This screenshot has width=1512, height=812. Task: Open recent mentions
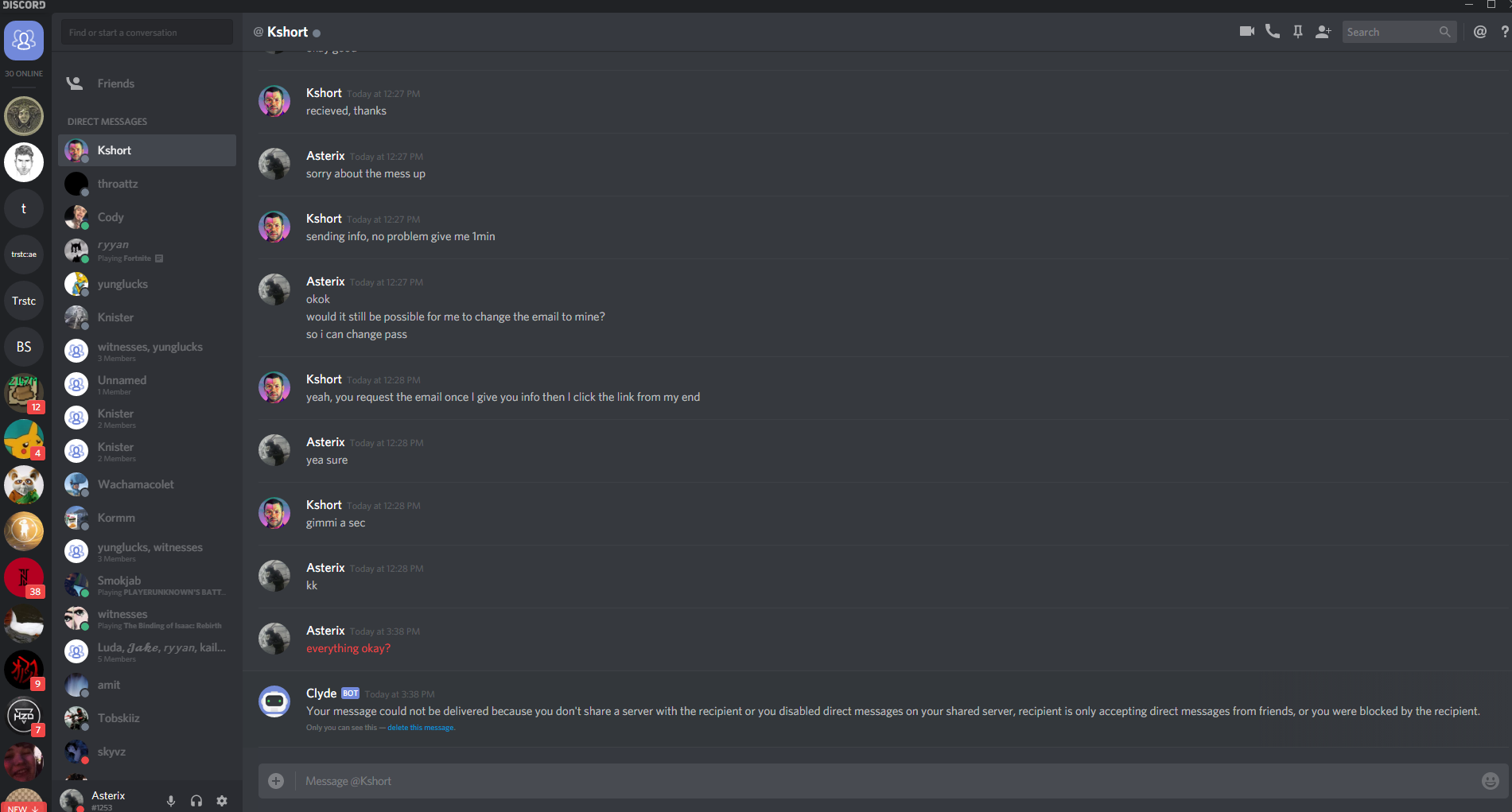tap(1480, 32)
